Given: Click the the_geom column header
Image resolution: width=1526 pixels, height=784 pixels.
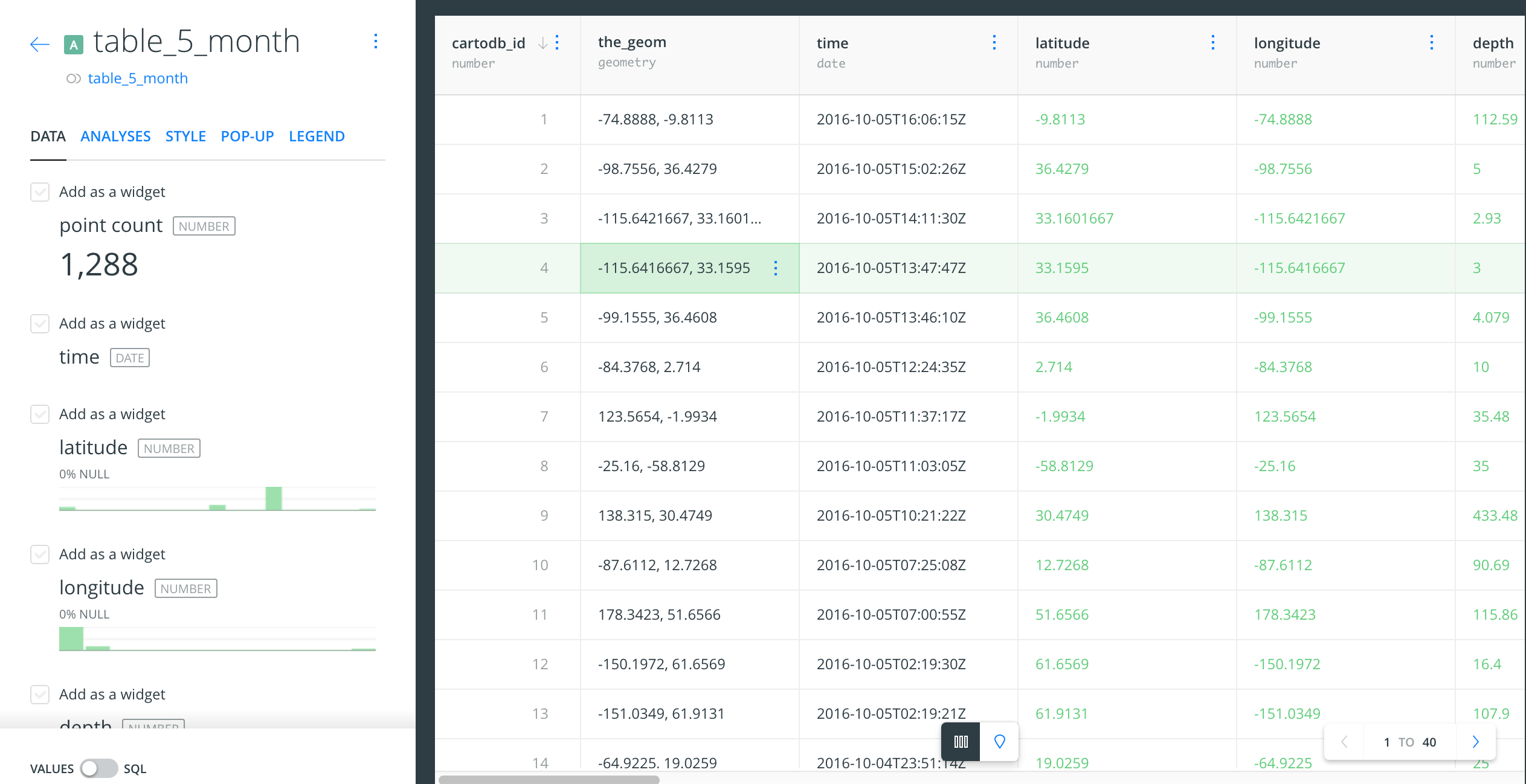Looking at the screenshot, I should coord(689,54).
